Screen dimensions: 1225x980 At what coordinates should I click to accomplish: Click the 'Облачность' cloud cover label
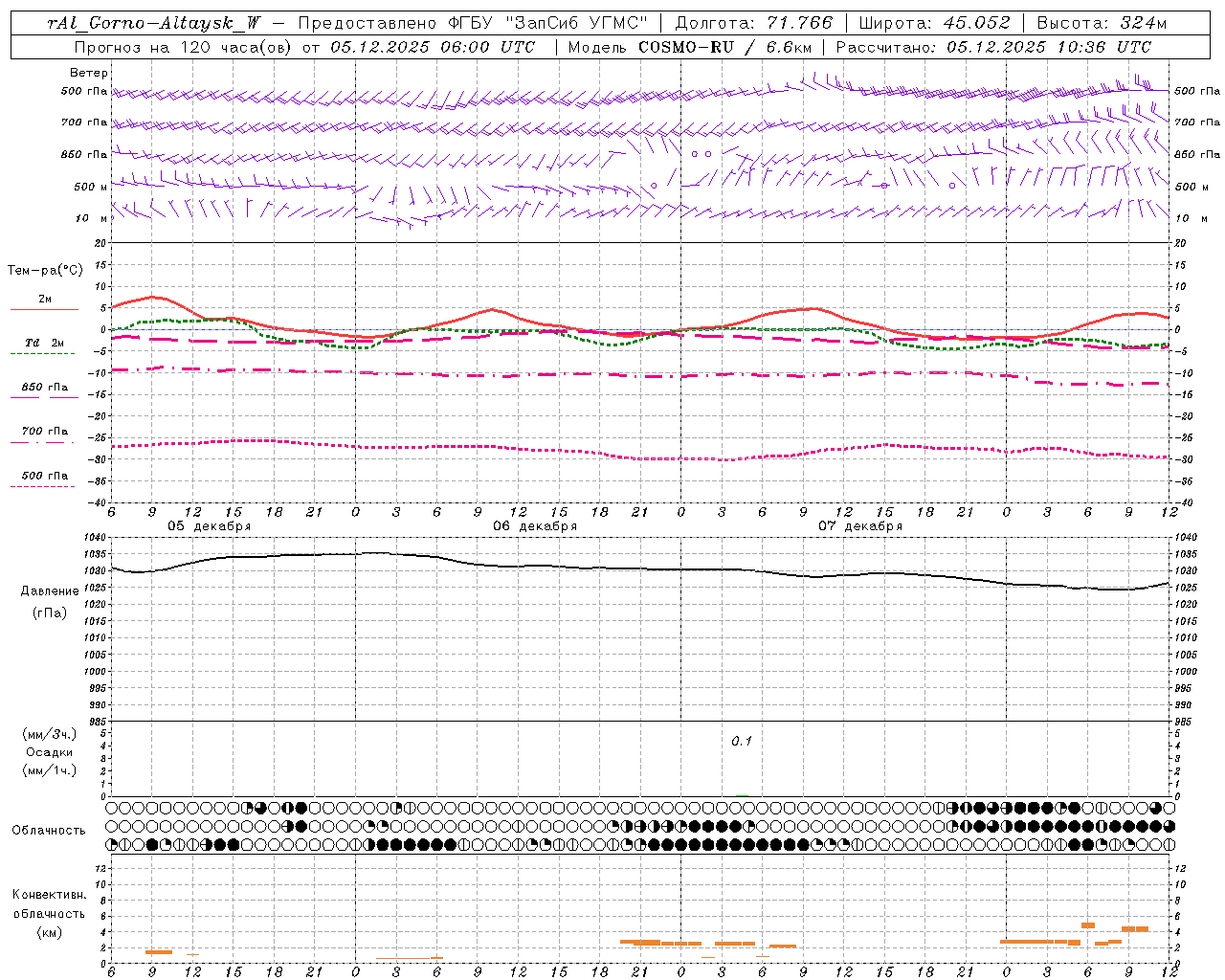click(49, 830)
